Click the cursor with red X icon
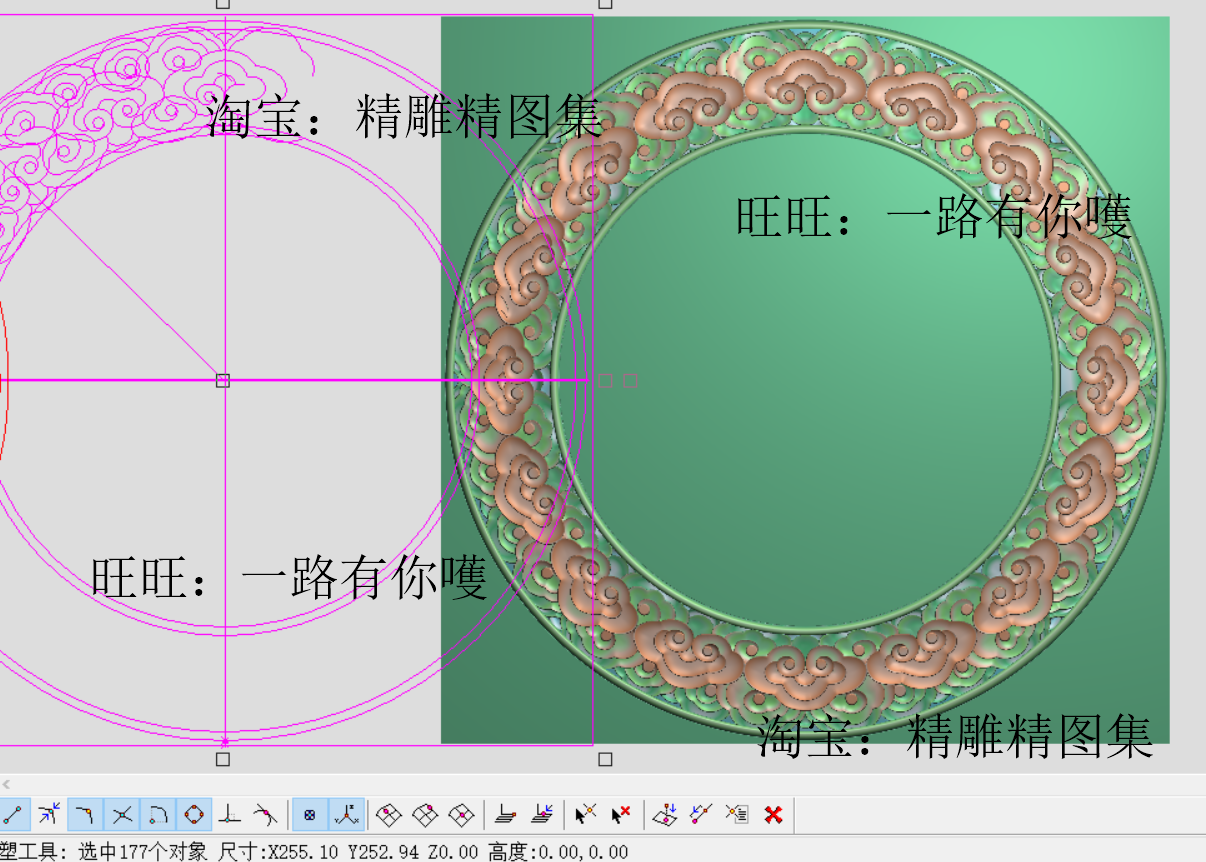This screenshot has height=862, width=1206. point(621,815)
